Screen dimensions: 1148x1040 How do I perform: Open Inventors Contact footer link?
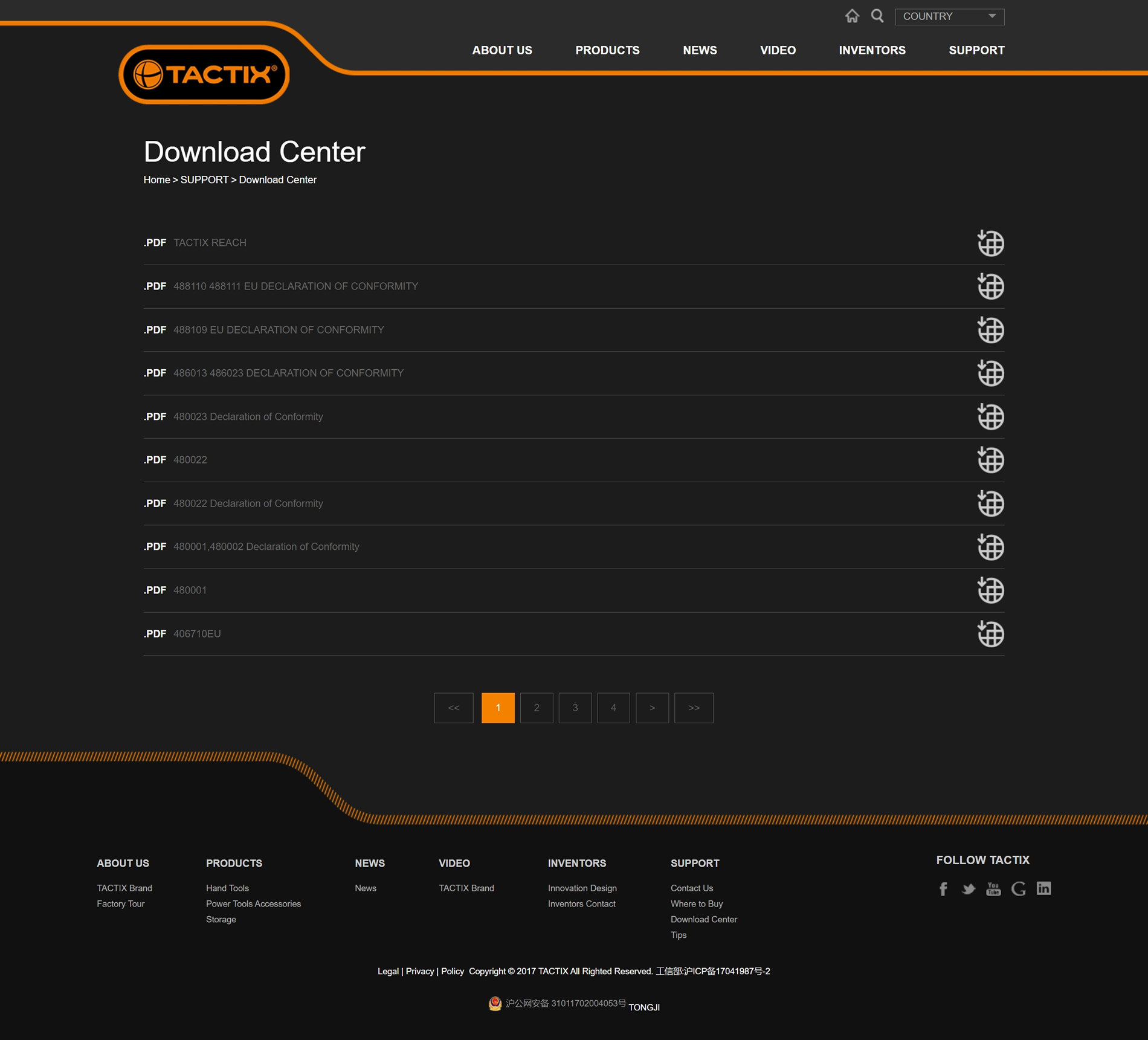click(x=582, y=904)
